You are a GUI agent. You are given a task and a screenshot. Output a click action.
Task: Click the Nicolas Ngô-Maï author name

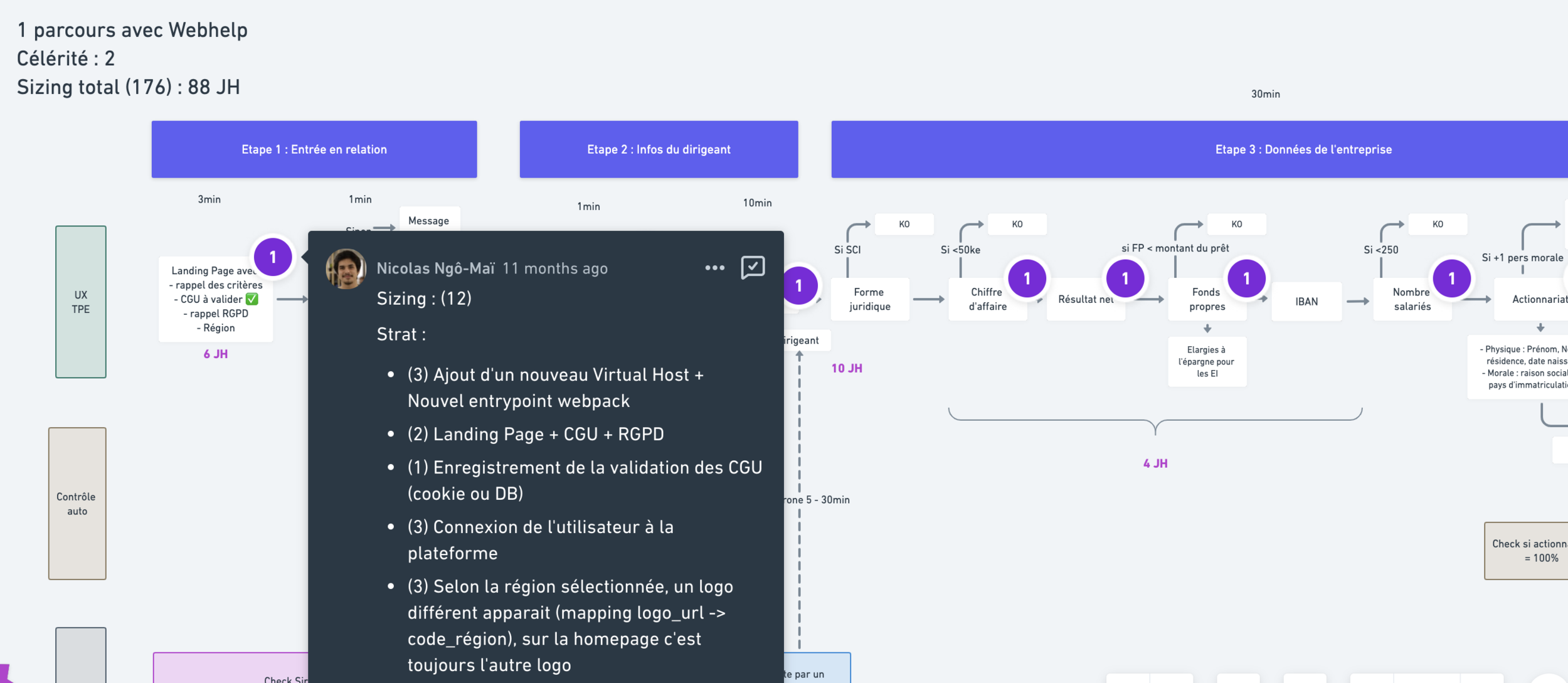[435, 268]
